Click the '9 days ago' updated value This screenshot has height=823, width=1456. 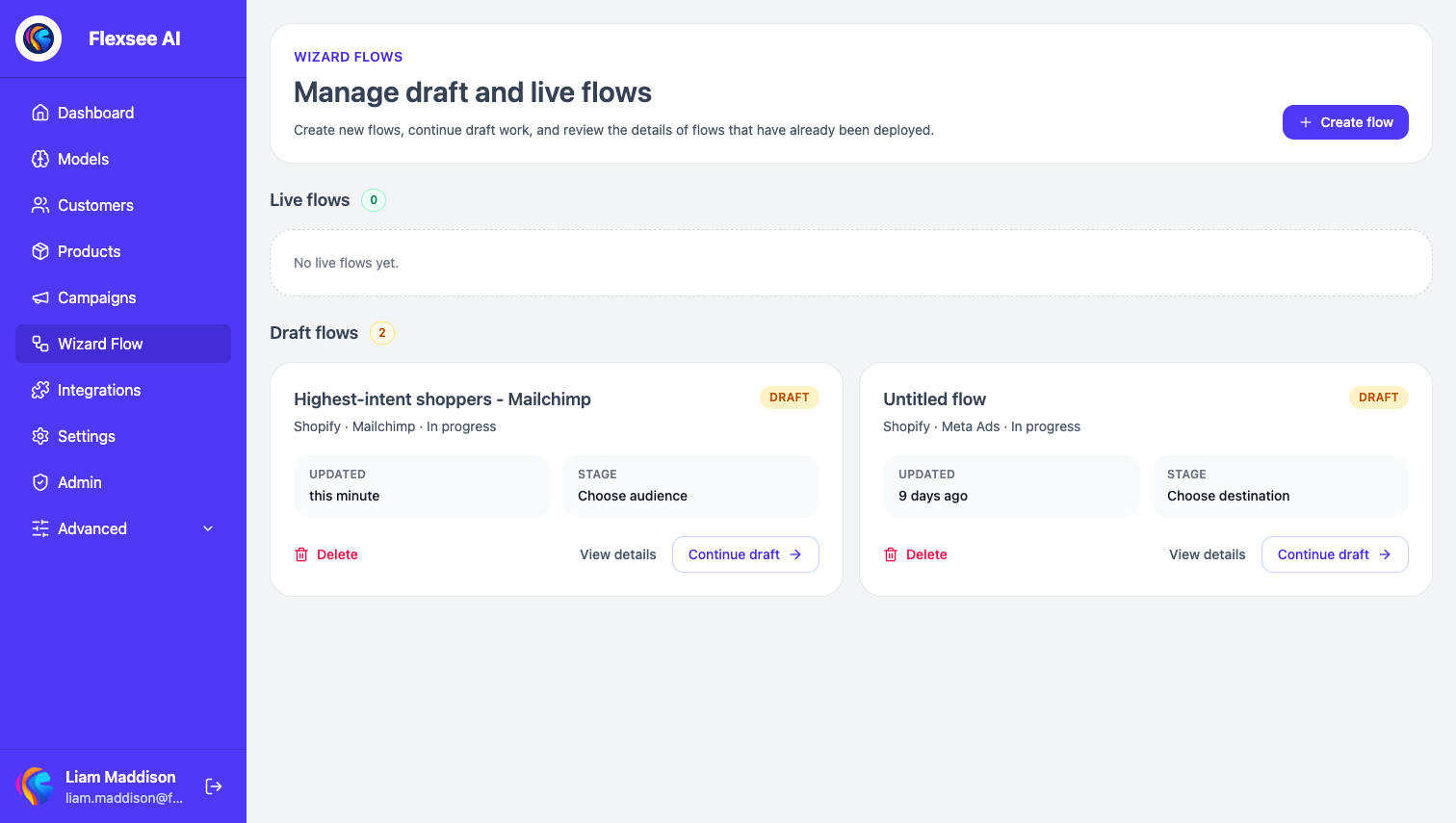[x=933, y=496]
